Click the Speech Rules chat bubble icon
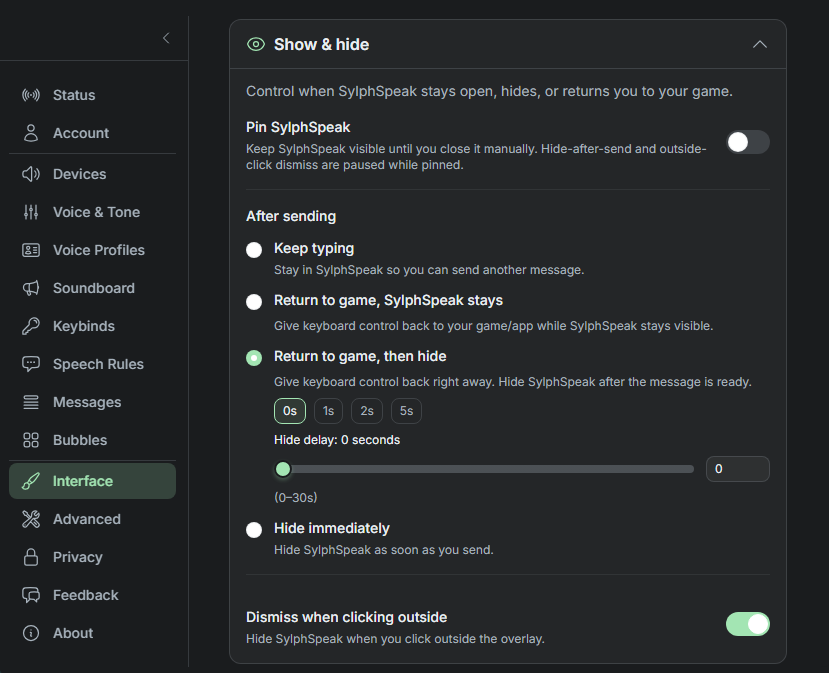This screenshot has width=829, height=673. (x=31, y=364)
